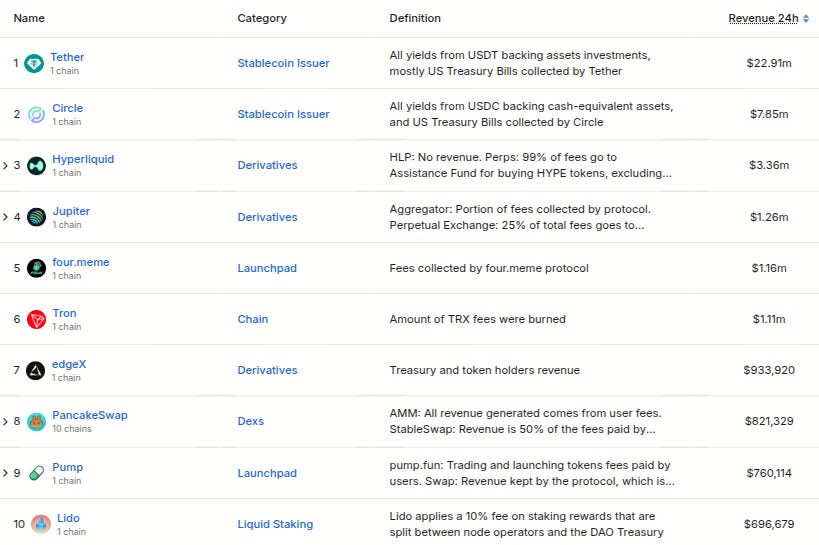The image size is (819, 545).
Task: Click 'Amount of TRX fees were burned' text
Action: click(x=477, y=319)
